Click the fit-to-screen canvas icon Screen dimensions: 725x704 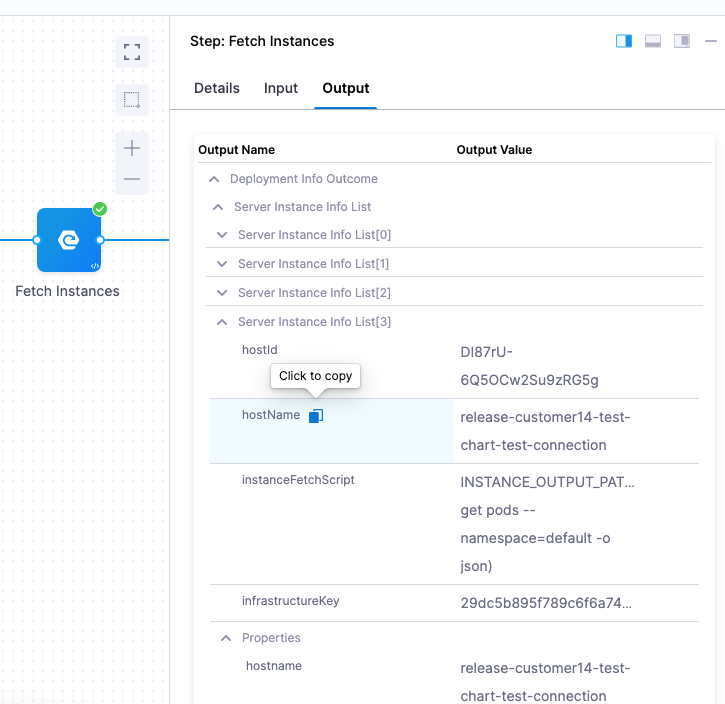point(131,52)
